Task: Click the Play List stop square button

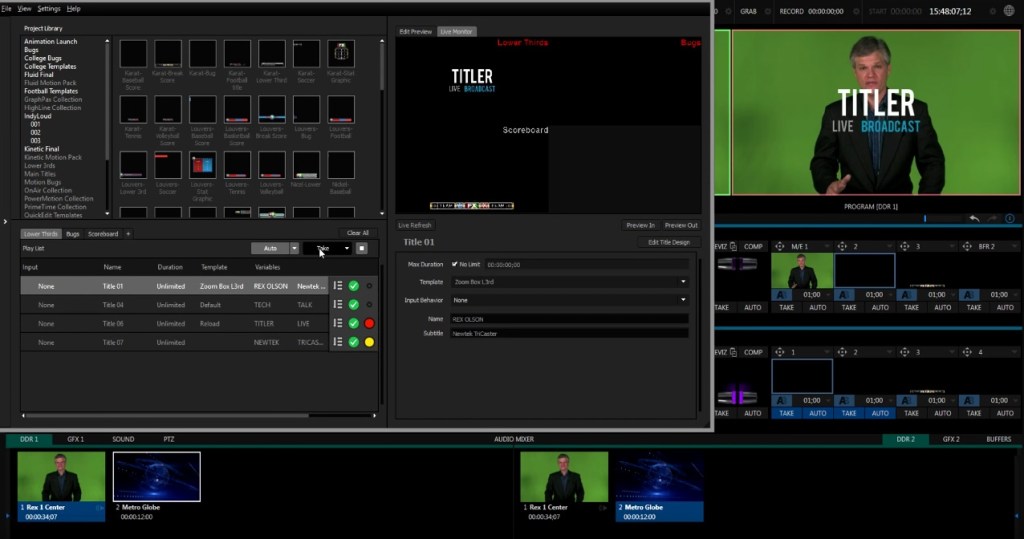Action: click(362, 248)
